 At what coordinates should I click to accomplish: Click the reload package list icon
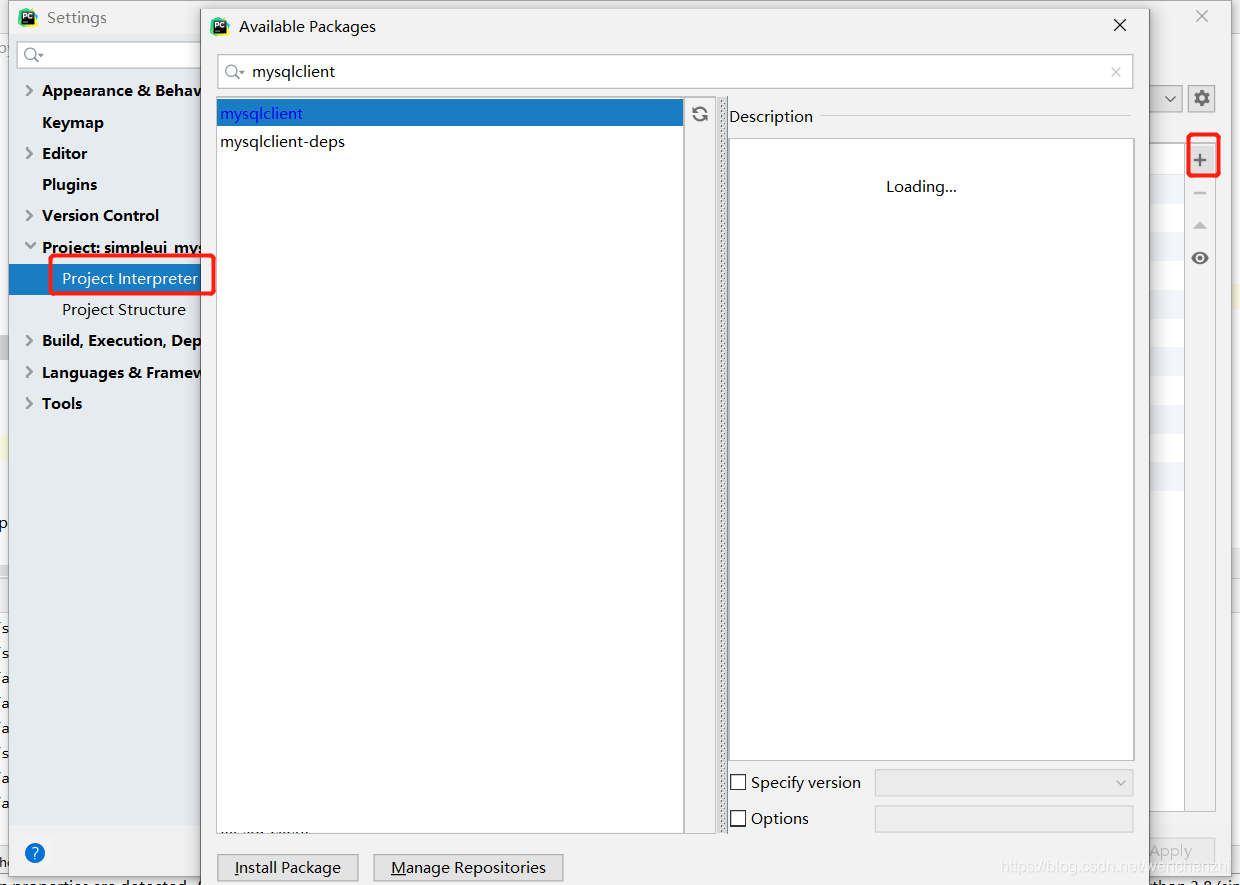tap(700, 114)
